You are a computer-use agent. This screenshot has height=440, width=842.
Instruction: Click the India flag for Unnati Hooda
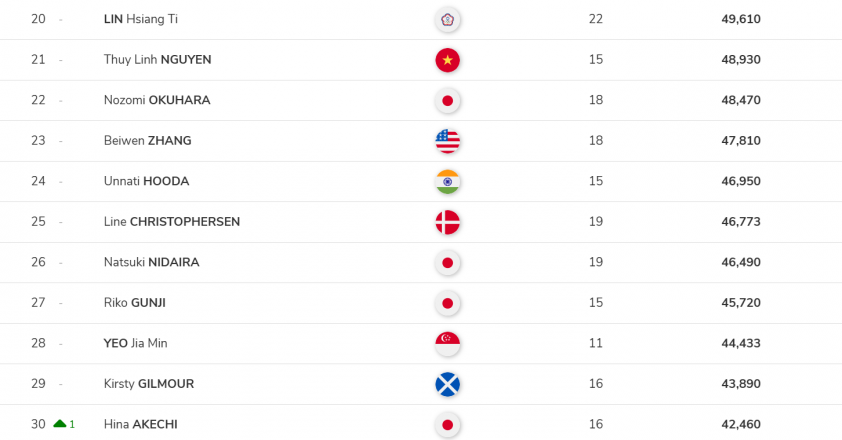447,181
